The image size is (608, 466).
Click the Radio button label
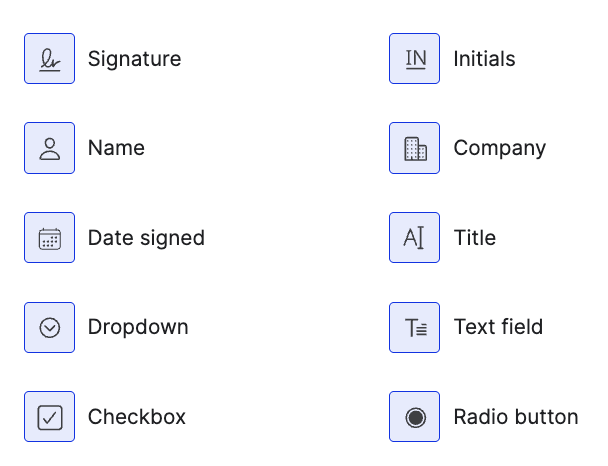(515, 417)
